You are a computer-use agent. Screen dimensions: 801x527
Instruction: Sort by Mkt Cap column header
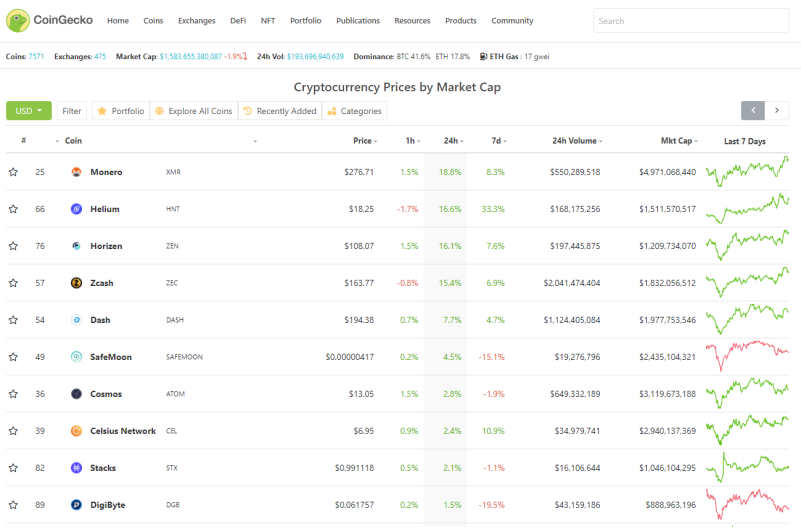tap(679, 141)
